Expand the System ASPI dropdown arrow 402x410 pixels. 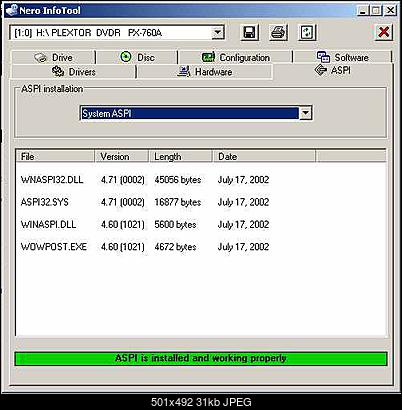(x=305, y=113)
